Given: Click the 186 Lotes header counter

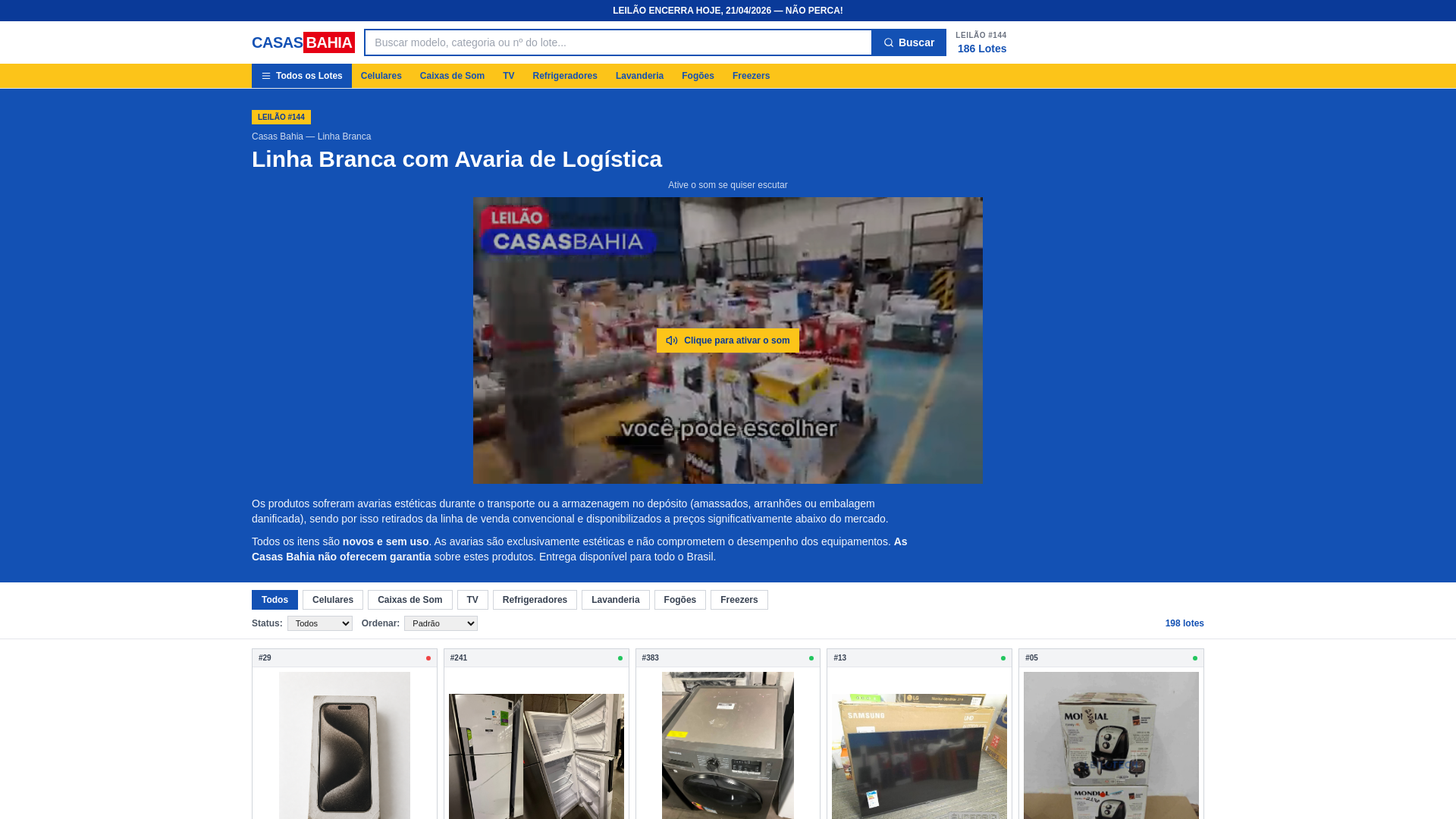Looking at the screenshot, I should pos(982,49).
